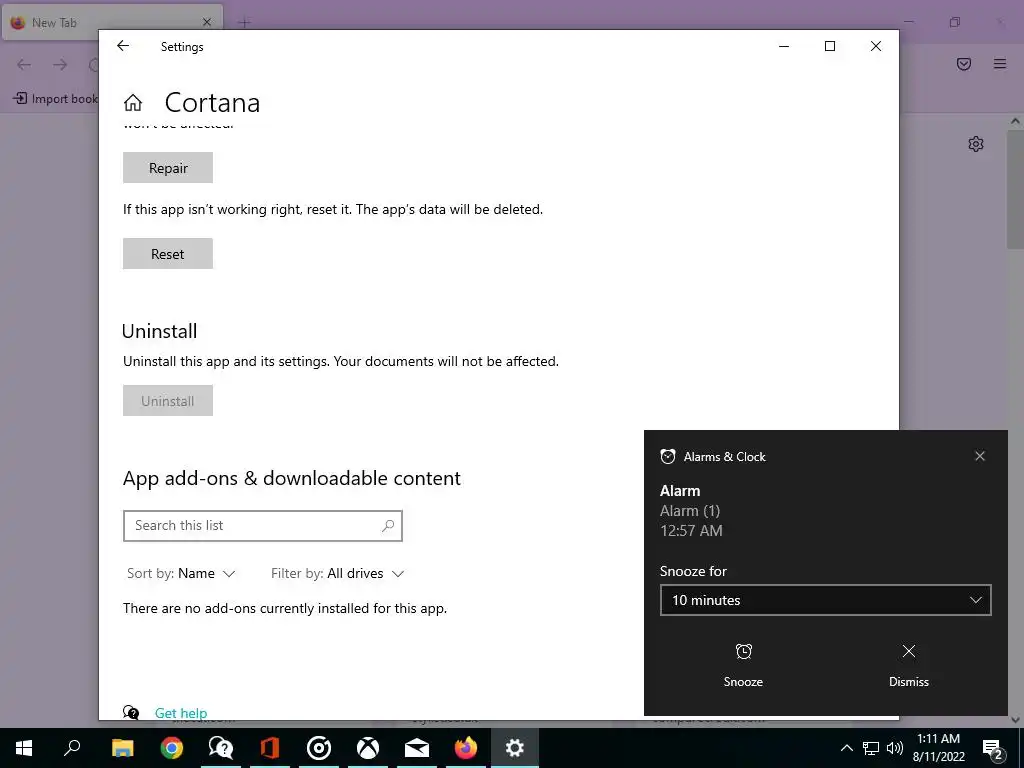Click the Firefox page vertical scrollbar thumb
Screen dimensions: 1024x768
click(x=1015, y=189)
